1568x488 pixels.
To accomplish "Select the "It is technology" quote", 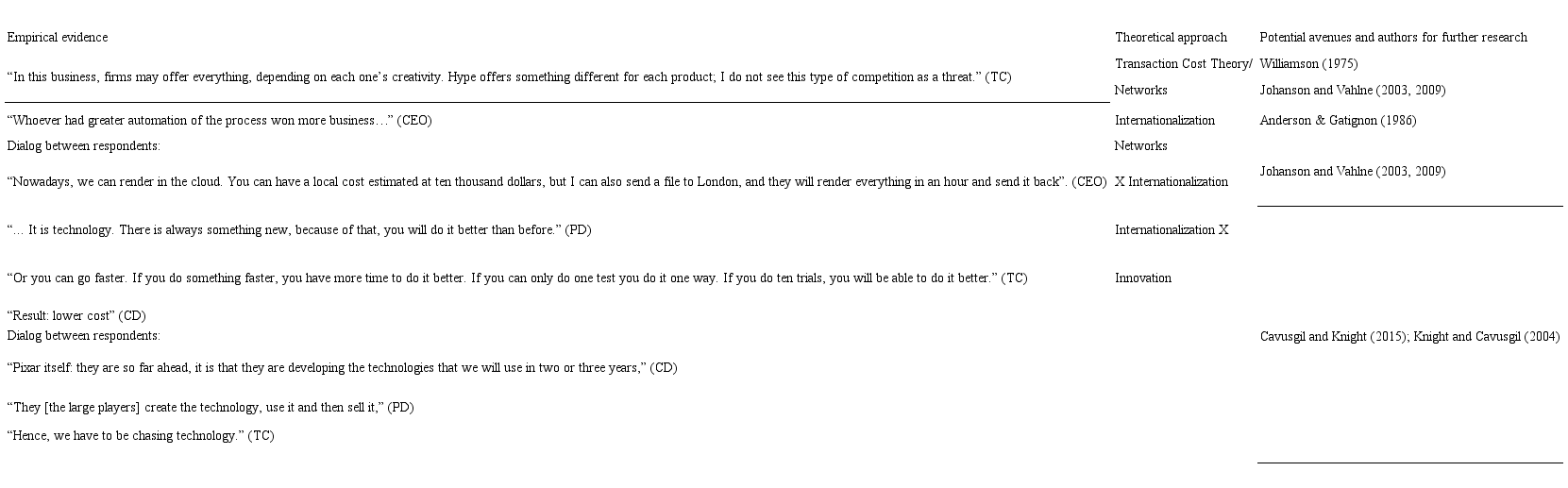I will (299, 230).
